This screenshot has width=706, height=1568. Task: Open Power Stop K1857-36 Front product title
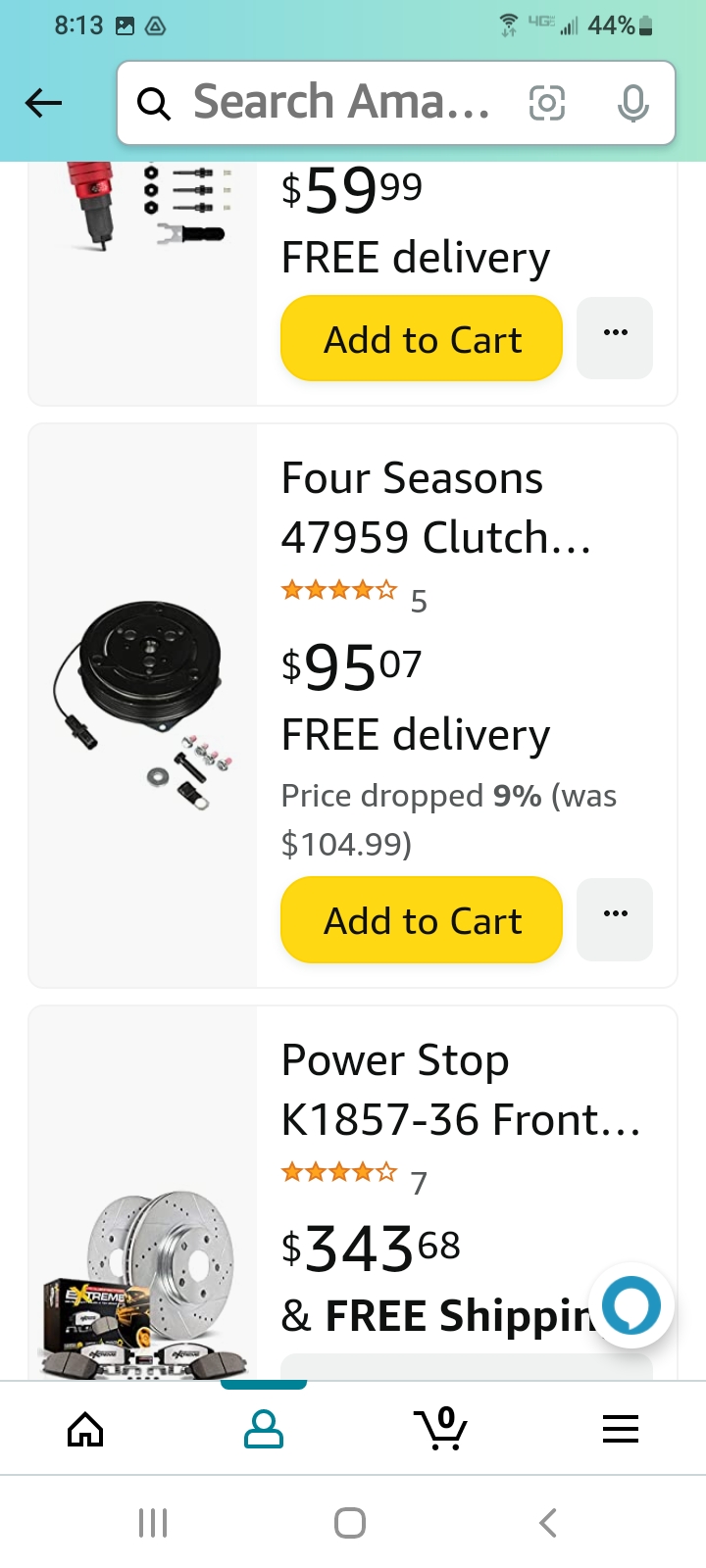coord(461,1090)
